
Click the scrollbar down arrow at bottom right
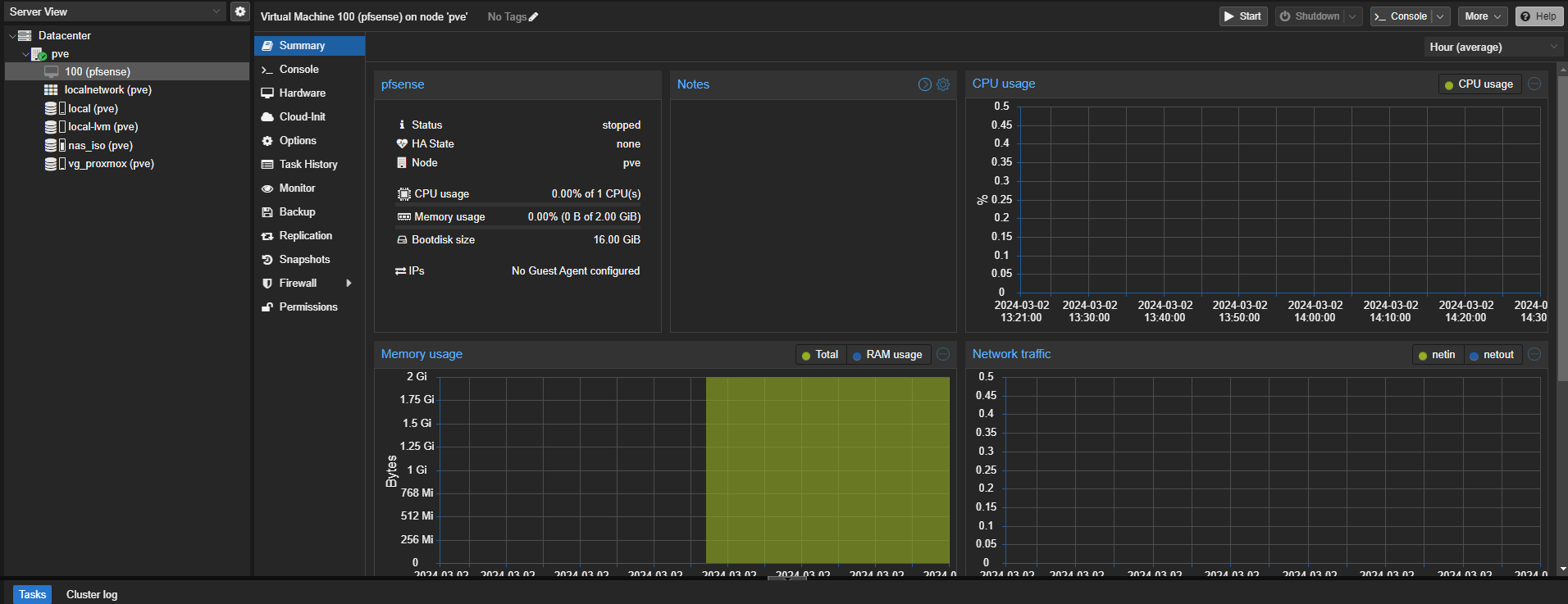[1562, 569]
